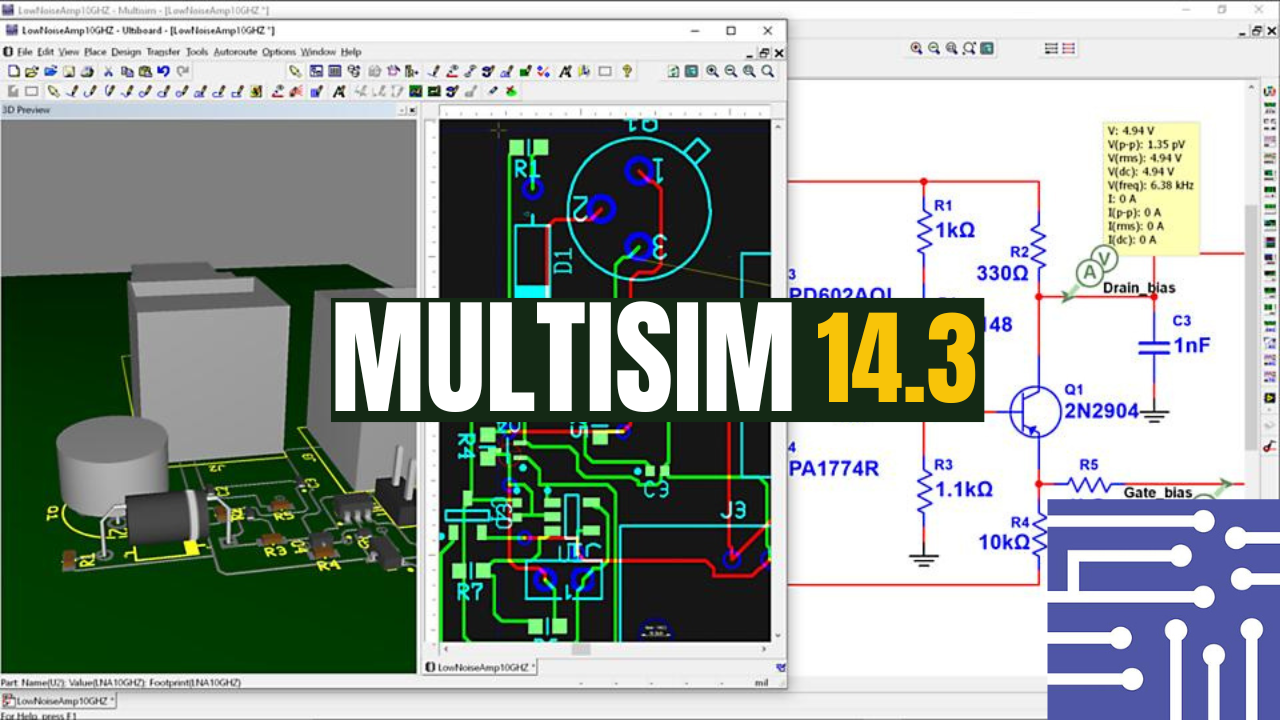The image size is (1280, 720).
Task: Click the Gate_bias net label
Action: click(1157, 492)
